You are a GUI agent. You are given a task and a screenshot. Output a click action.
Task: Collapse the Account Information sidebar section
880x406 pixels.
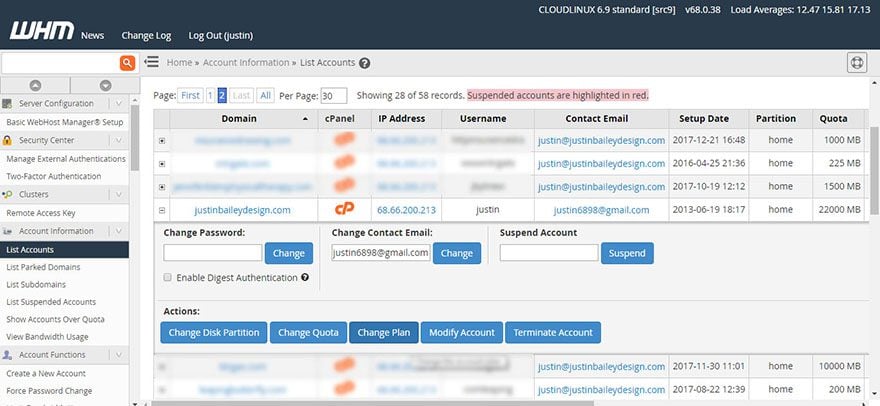coord(118,231)
